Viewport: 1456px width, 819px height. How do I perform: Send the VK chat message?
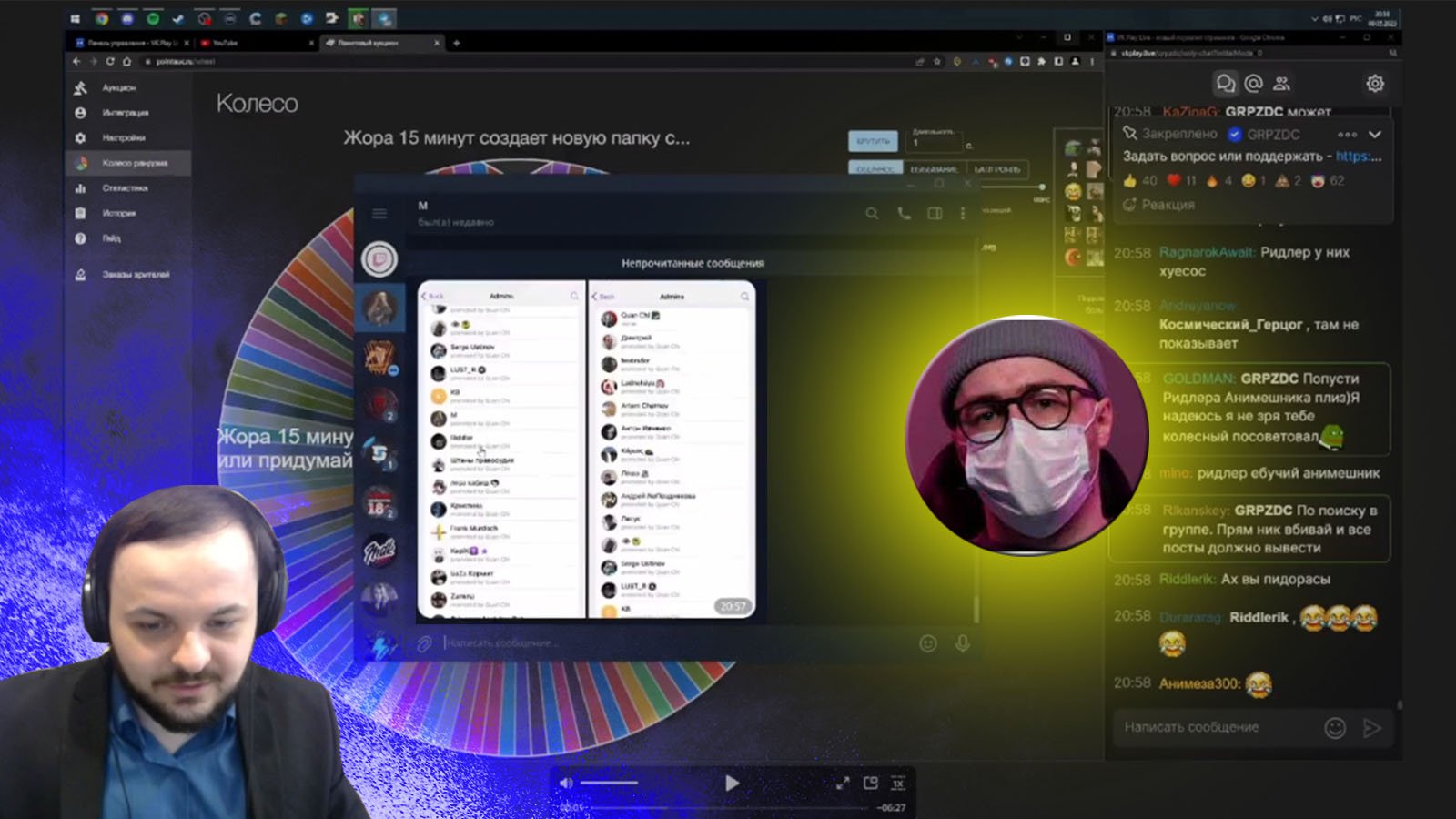pos(1372,728)
